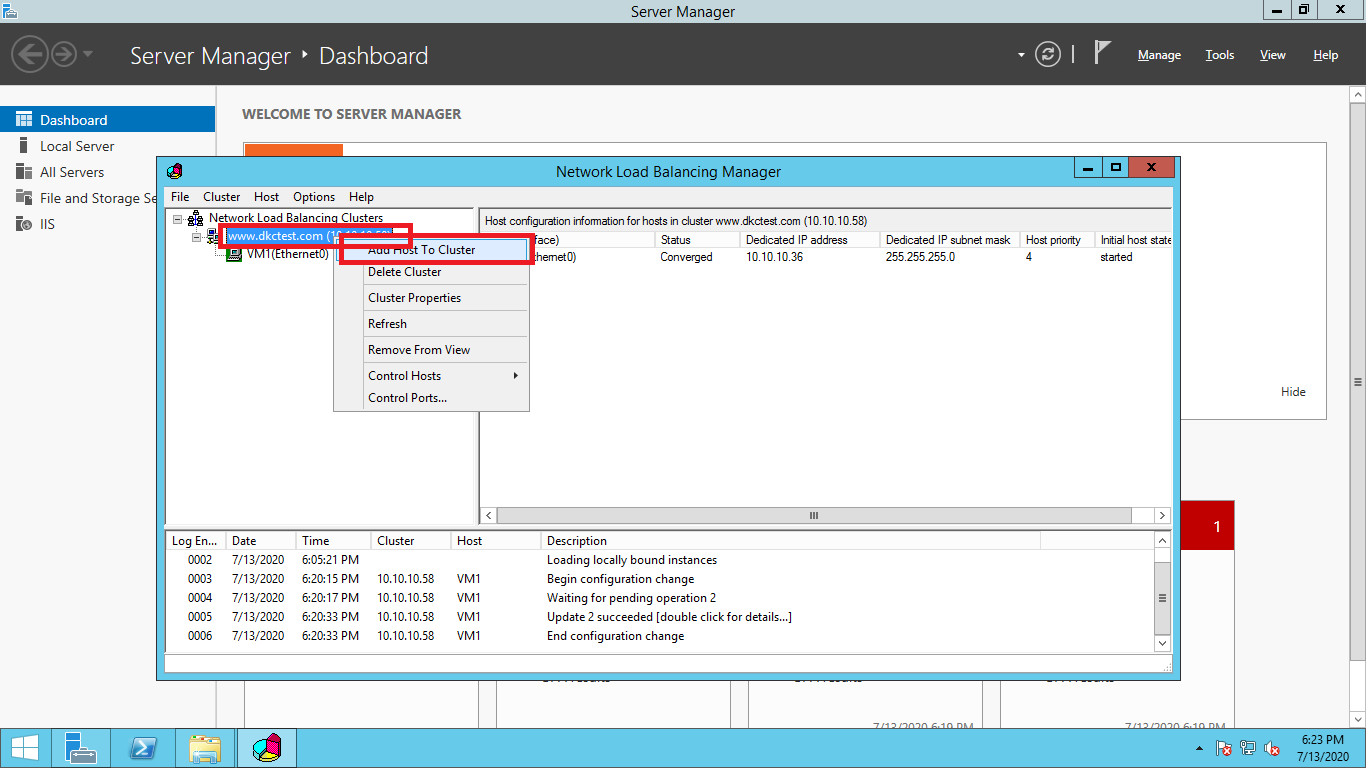Screen dimensions: 1366x768
Task: Sort hosts by the Status column header
Action: (x=698, y=240)
